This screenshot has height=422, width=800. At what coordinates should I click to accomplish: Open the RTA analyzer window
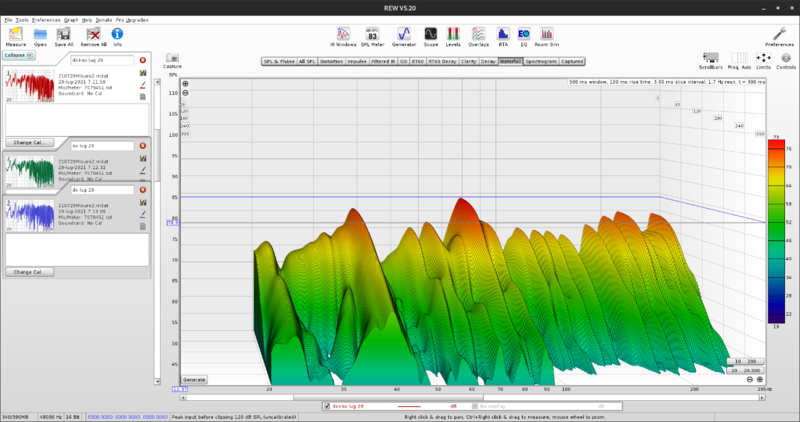pyautogui.click(x=505, y=34)
